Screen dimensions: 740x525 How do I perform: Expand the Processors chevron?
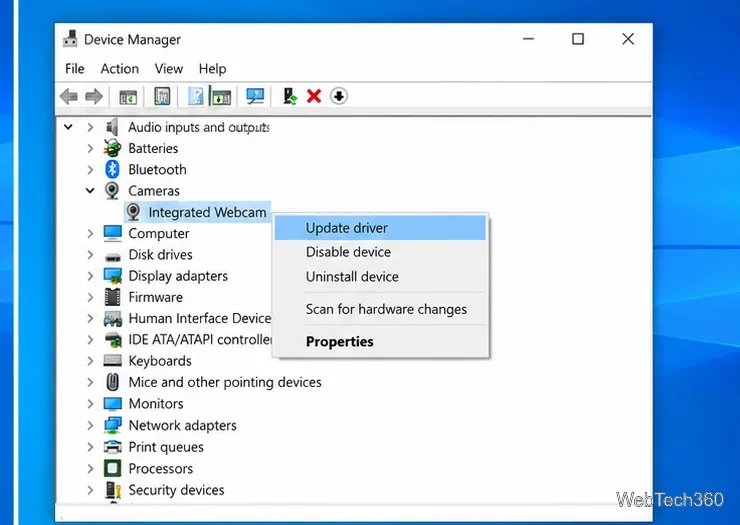coord(90,468)
